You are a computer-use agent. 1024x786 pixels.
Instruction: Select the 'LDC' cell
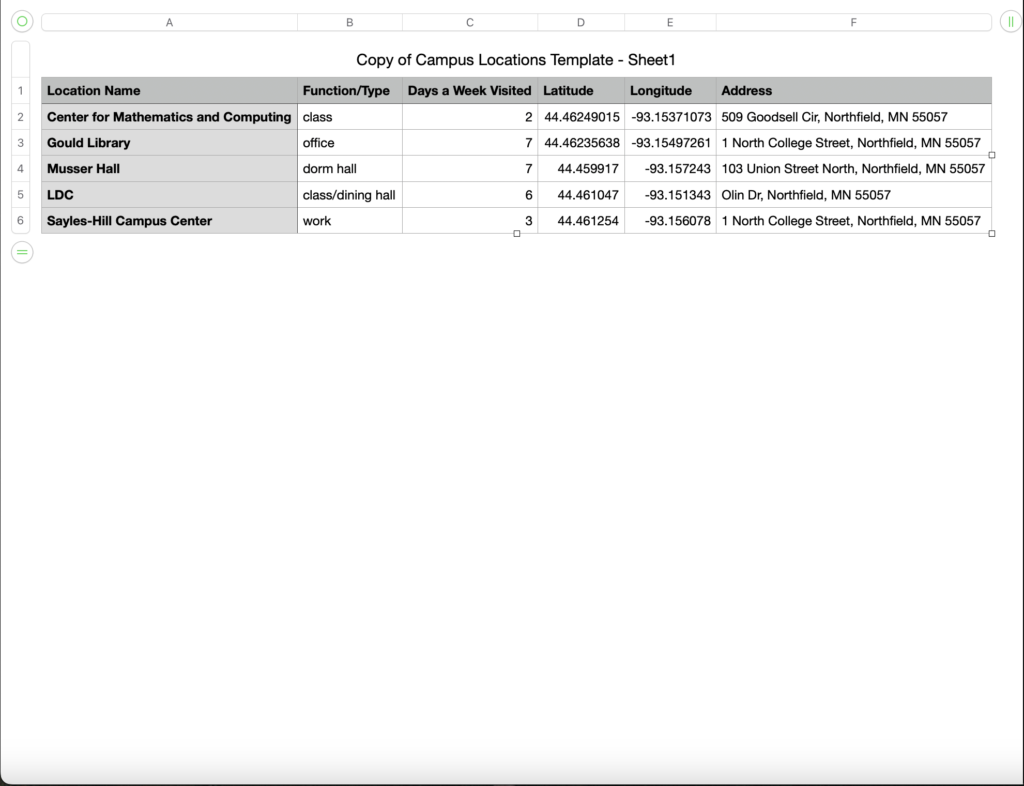[169, 195]
